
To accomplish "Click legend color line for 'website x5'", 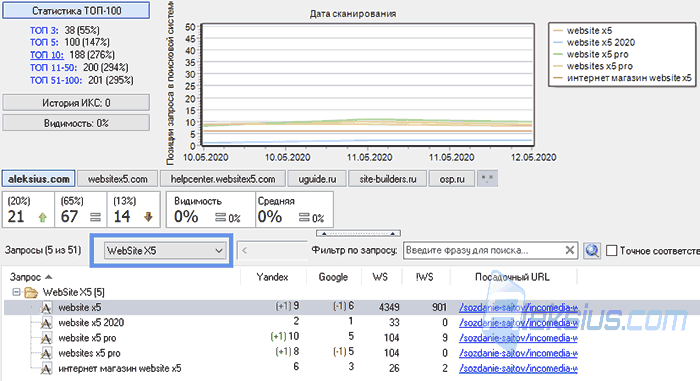I will [x=558, y=31].
